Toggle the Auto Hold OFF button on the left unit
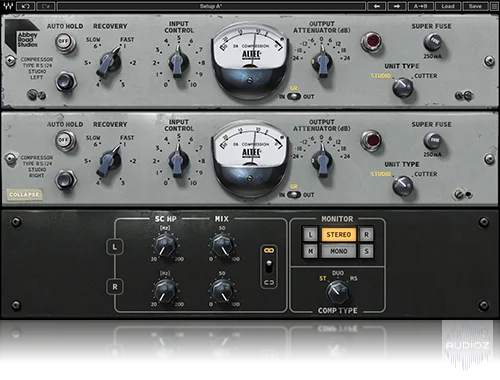Image resolution: width=500 pixels, height=380 pixels. 64,42
